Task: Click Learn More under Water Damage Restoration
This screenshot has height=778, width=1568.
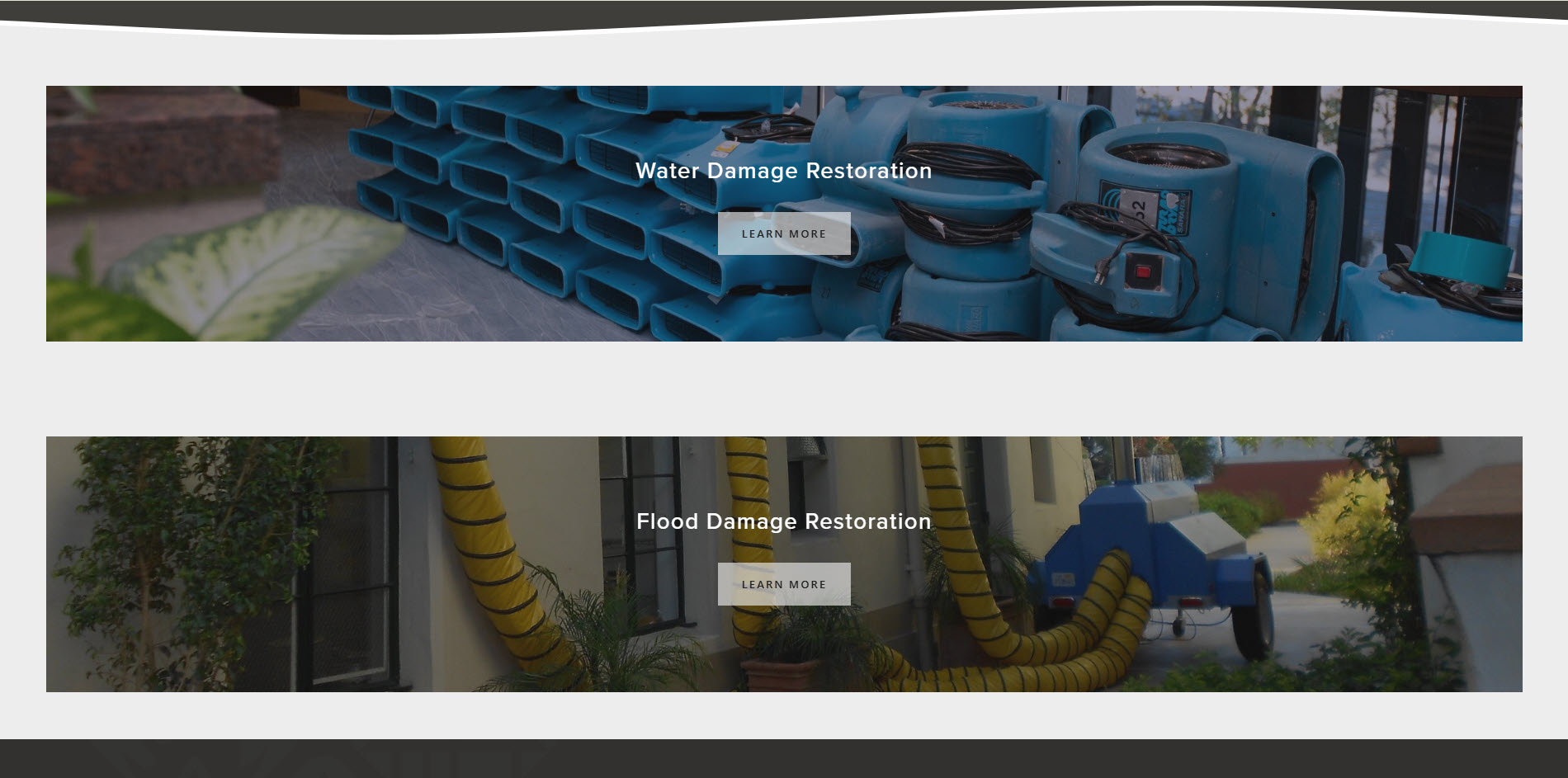Action: [784, 233]
